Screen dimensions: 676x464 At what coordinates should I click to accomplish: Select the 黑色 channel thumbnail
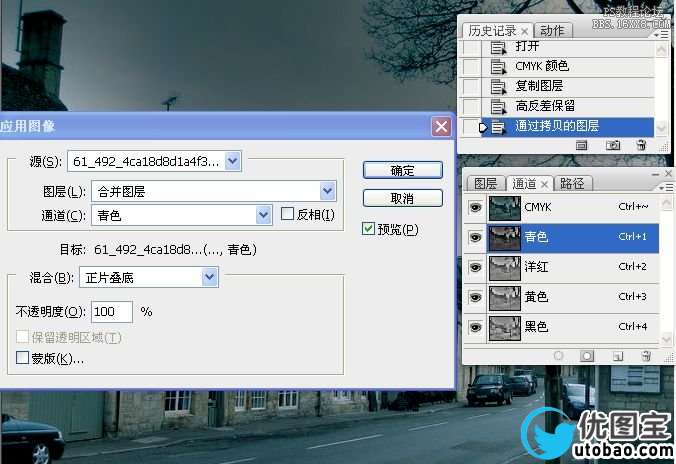[x=504, y=328]
